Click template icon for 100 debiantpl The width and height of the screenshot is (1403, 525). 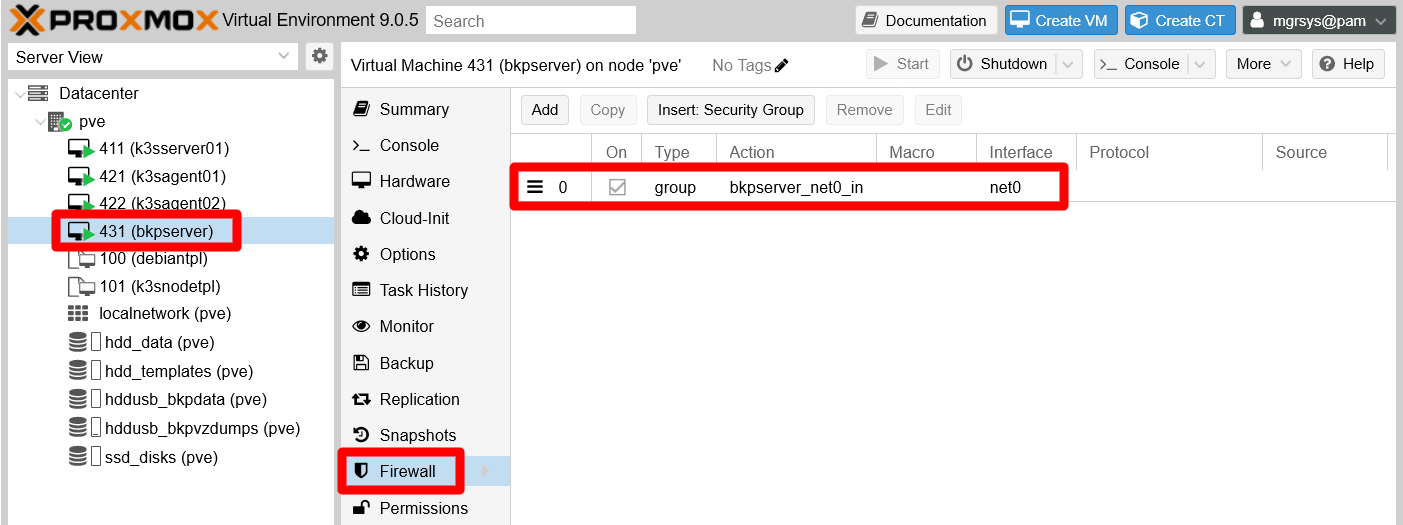[x=81, y=259]
